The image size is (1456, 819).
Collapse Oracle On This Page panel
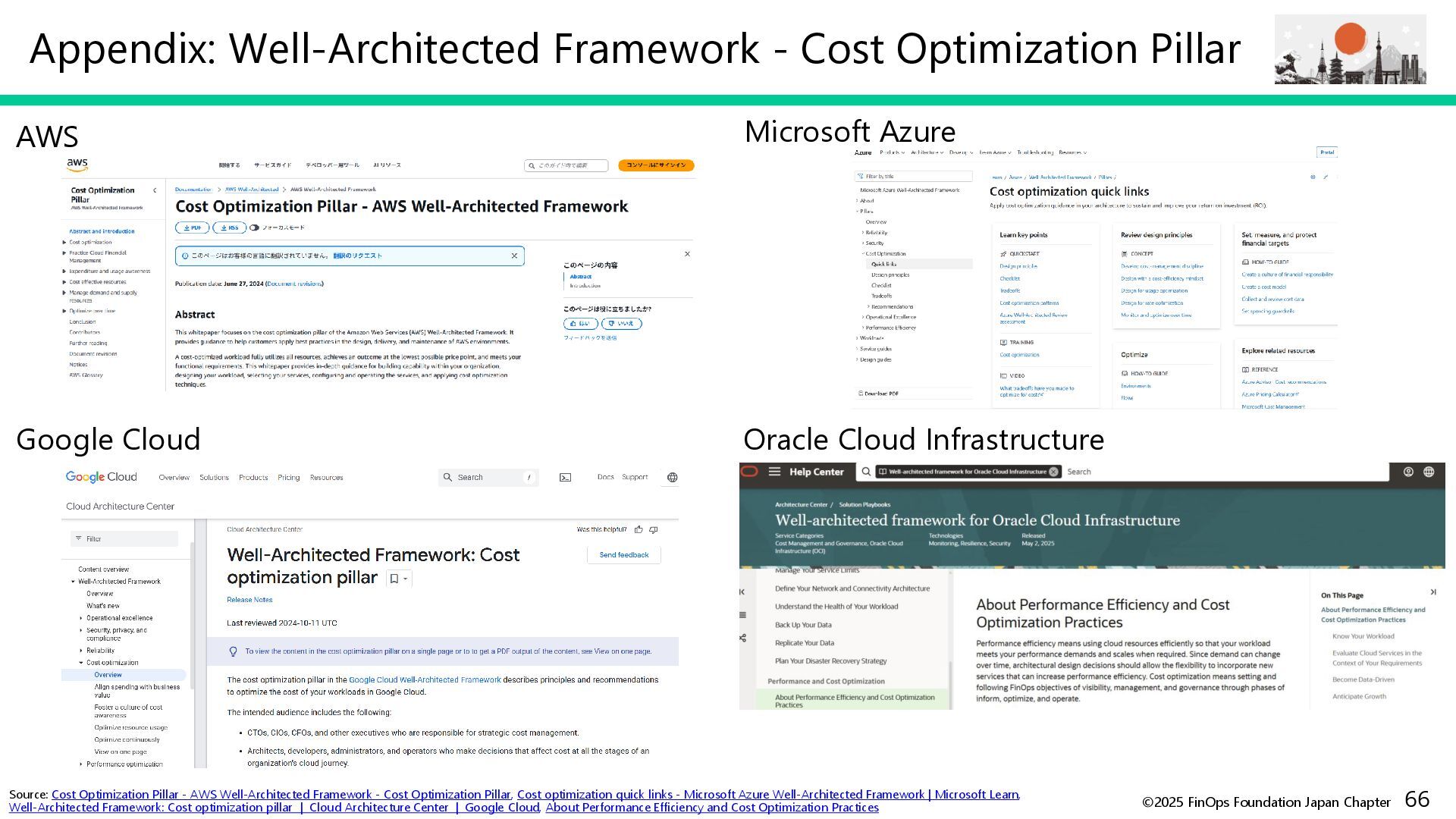click(x=1432, y=591)
